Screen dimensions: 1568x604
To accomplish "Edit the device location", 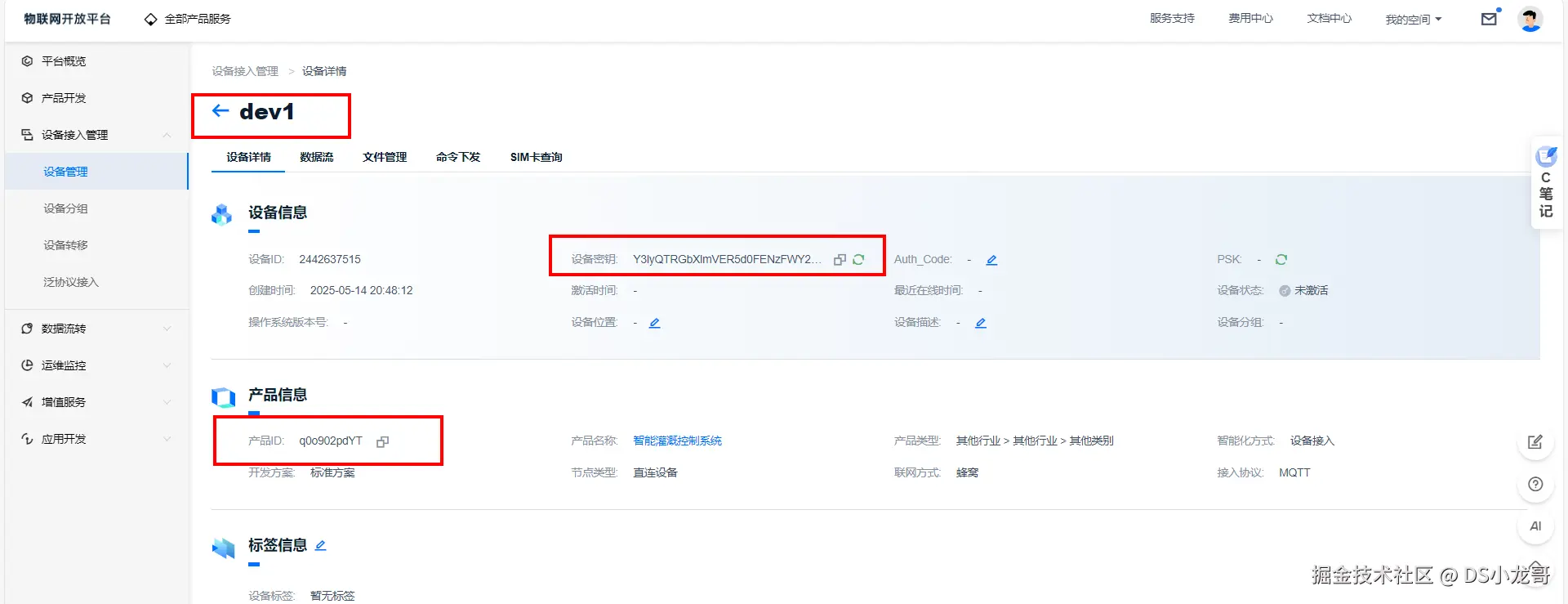I will (654, 323).
